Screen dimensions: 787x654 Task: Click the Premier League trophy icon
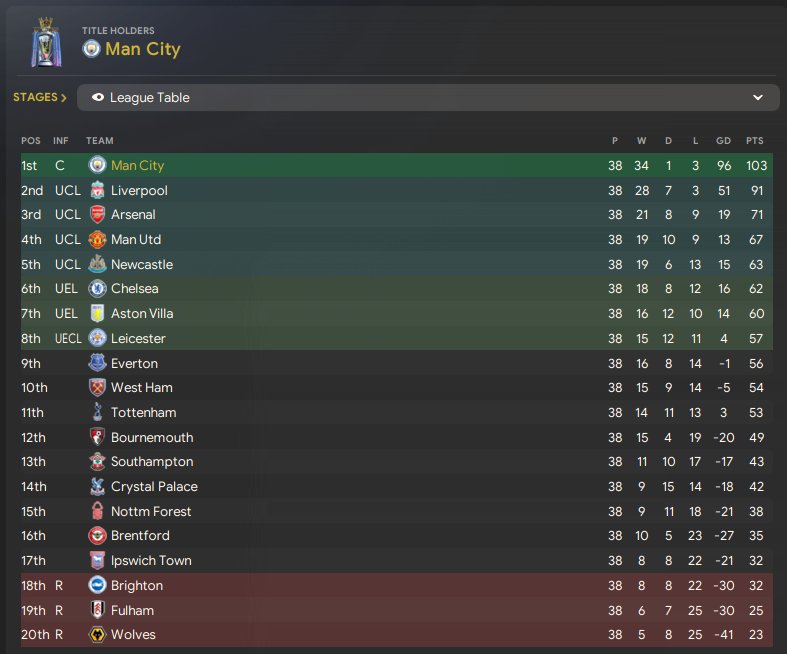[46, 43]
